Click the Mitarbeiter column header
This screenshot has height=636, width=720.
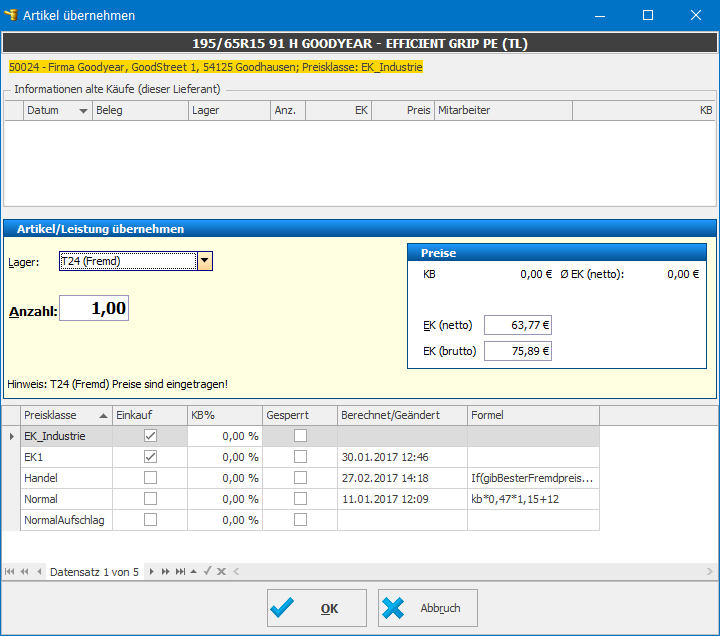(503, 111)
